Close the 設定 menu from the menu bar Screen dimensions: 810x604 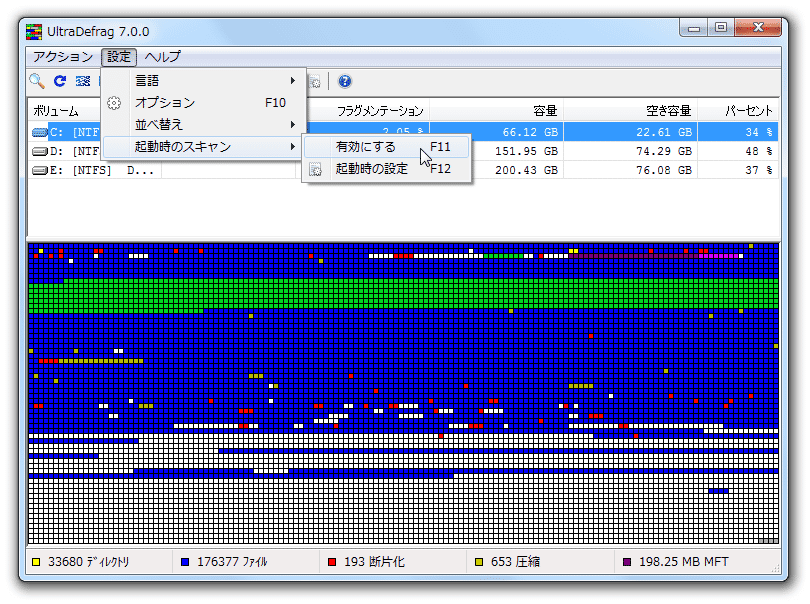click(119, 57)
